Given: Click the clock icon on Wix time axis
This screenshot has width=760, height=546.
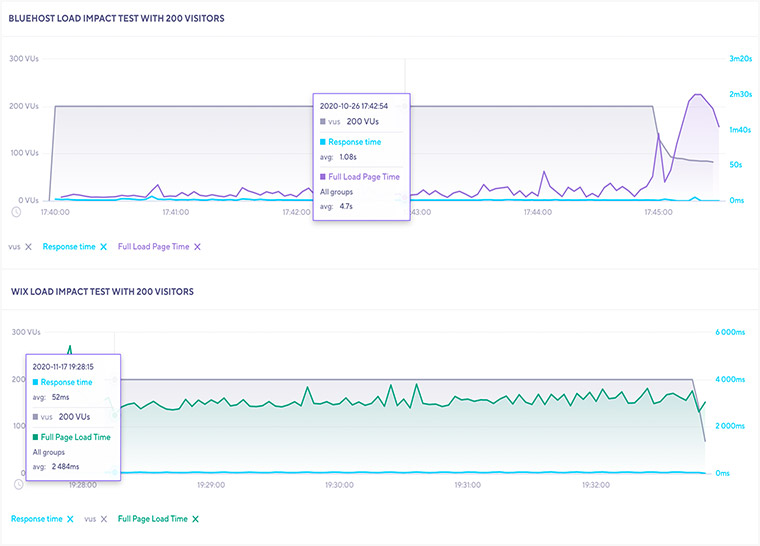Looking at the screenshot, I should click(x=18, y=484).
